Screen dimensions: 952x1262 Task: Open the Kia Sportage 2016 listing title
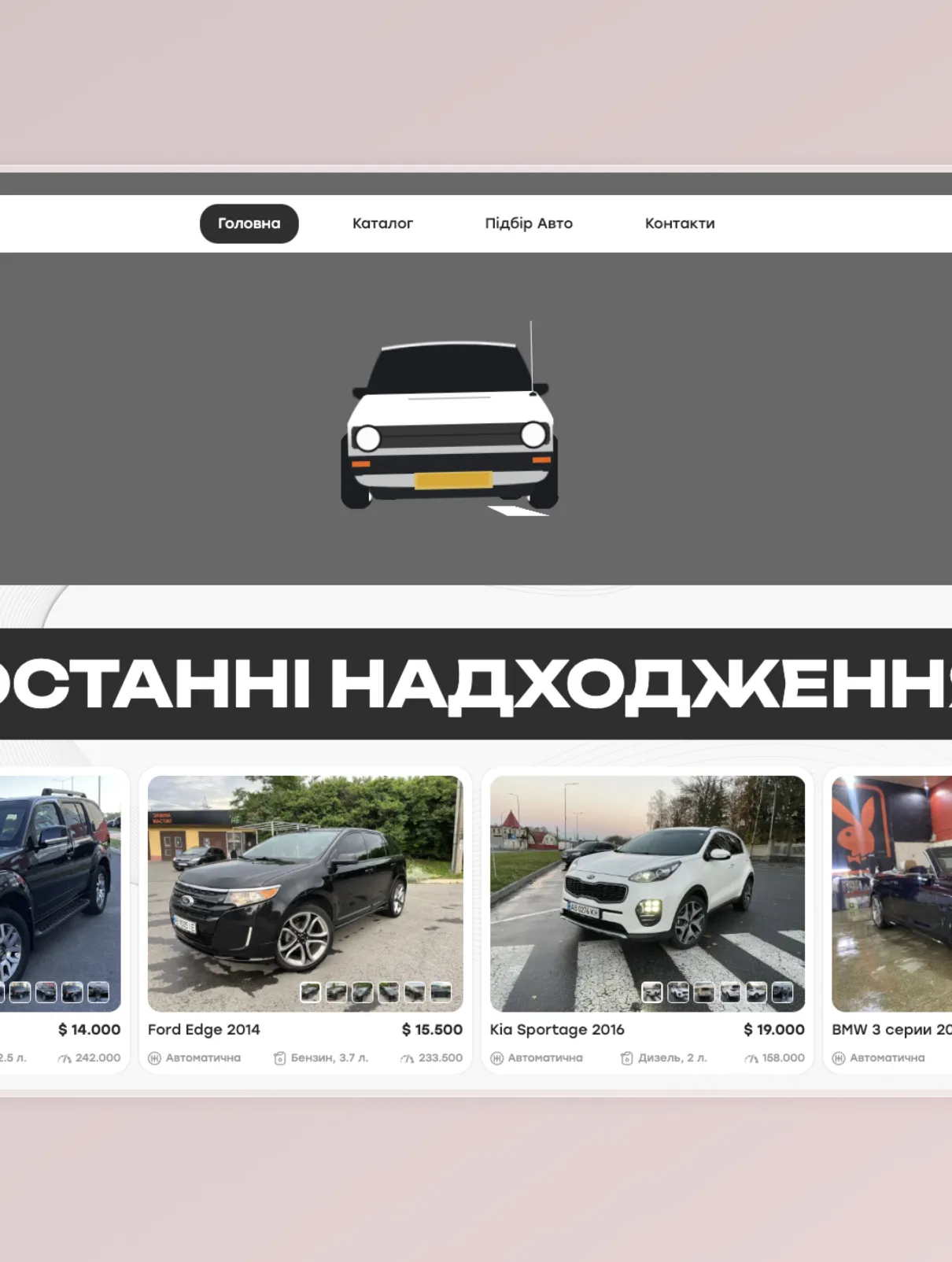click(x=557, y=1029)
